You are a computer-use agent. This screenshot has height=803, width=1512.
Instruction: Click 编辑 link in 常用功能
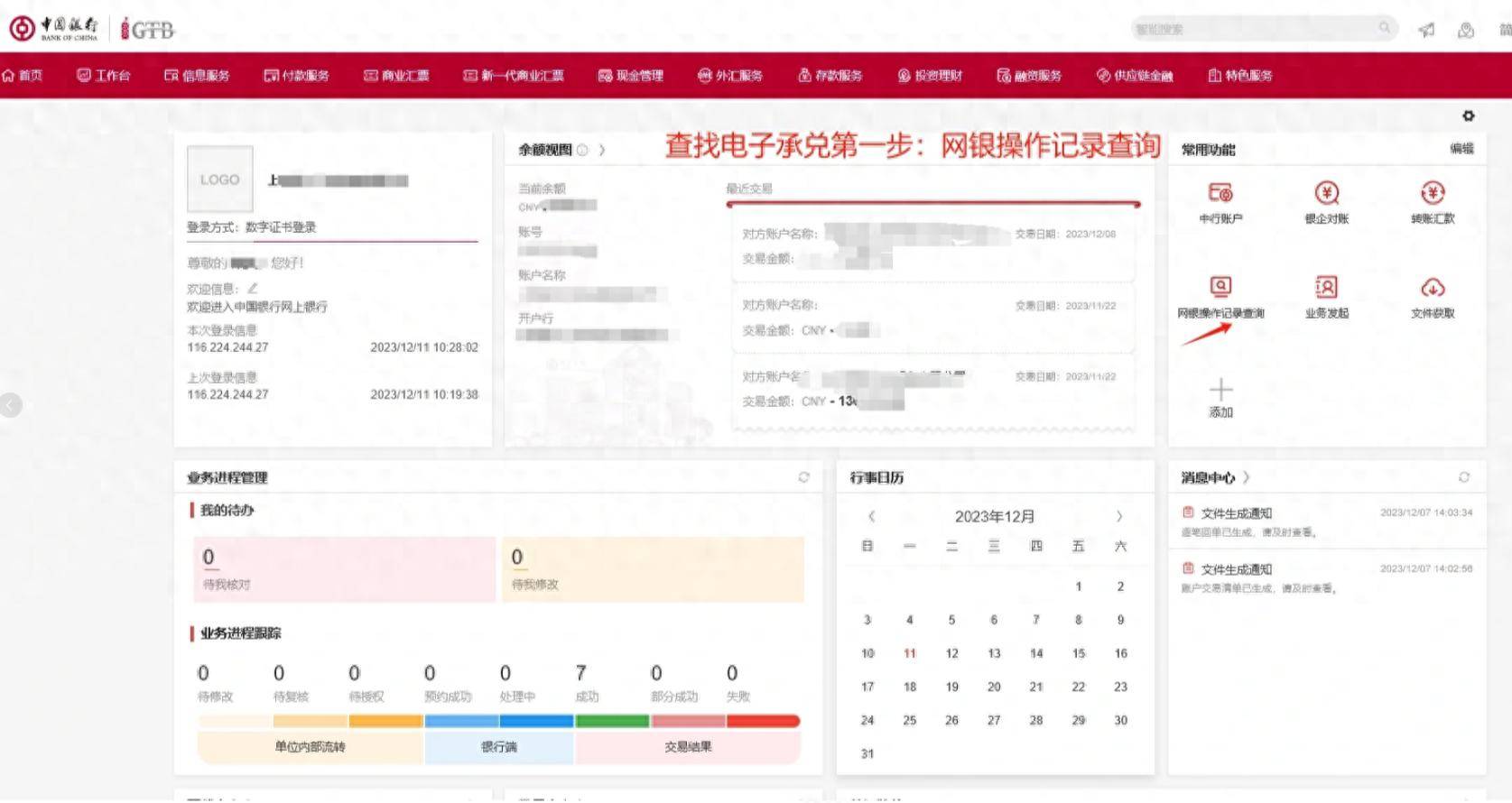[x=1461, y=149]
